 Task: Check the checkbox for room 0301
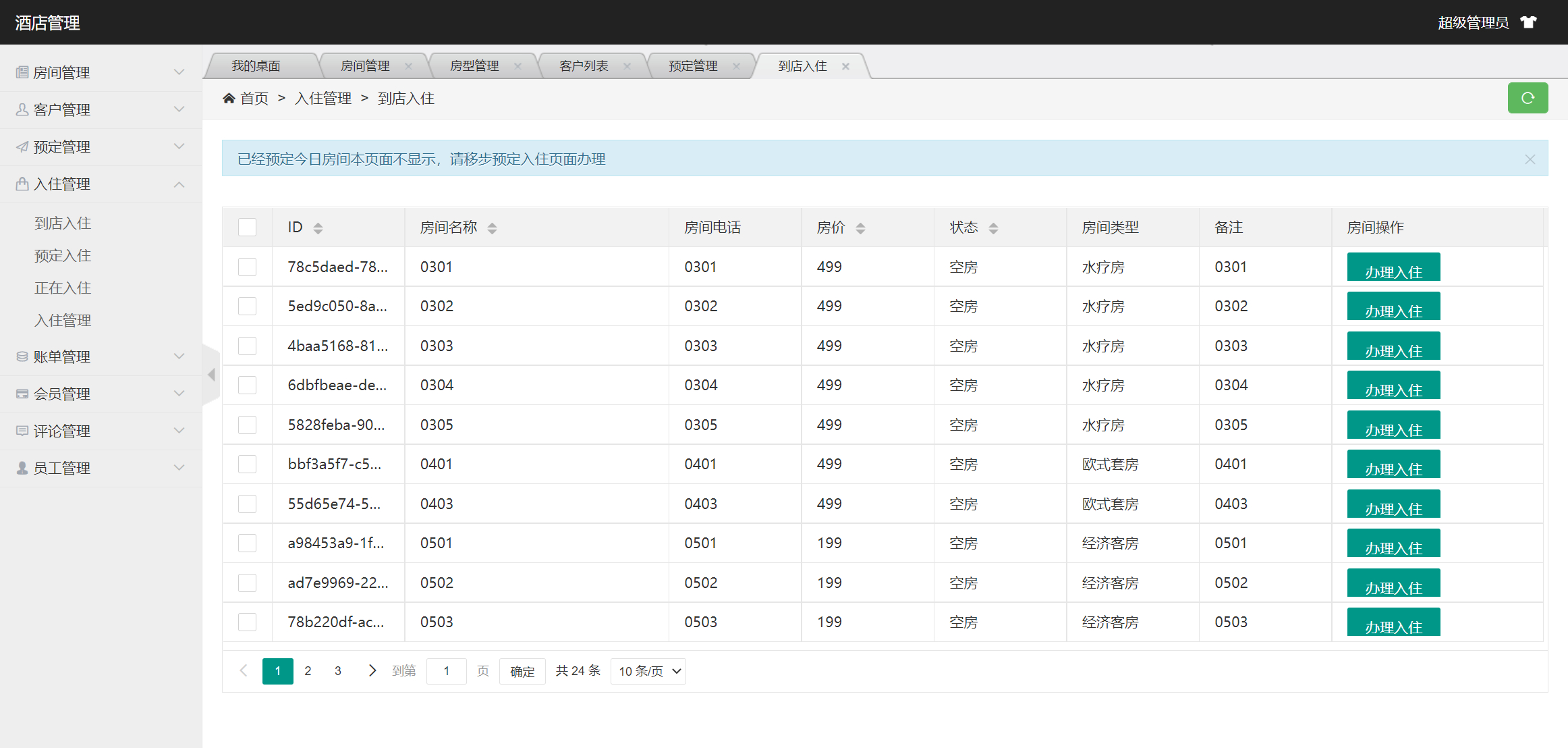coord(248,267)
